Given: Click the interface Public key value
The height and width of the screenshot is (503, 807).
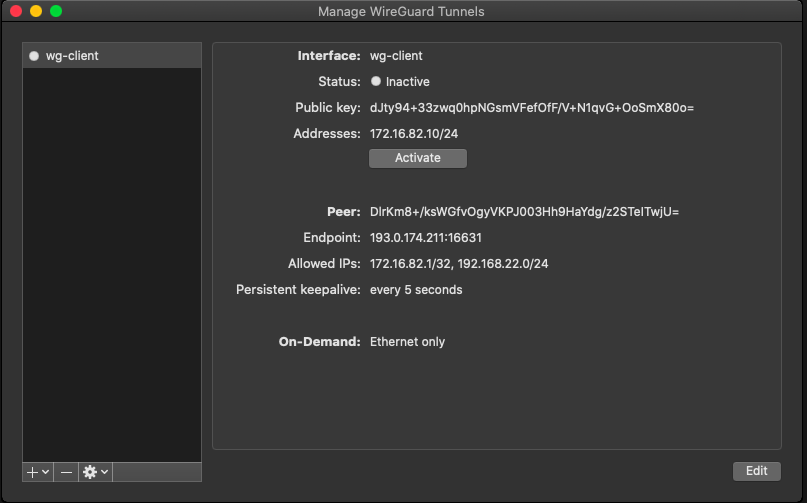Looking at the screenshot, I should tap(531, 108).
